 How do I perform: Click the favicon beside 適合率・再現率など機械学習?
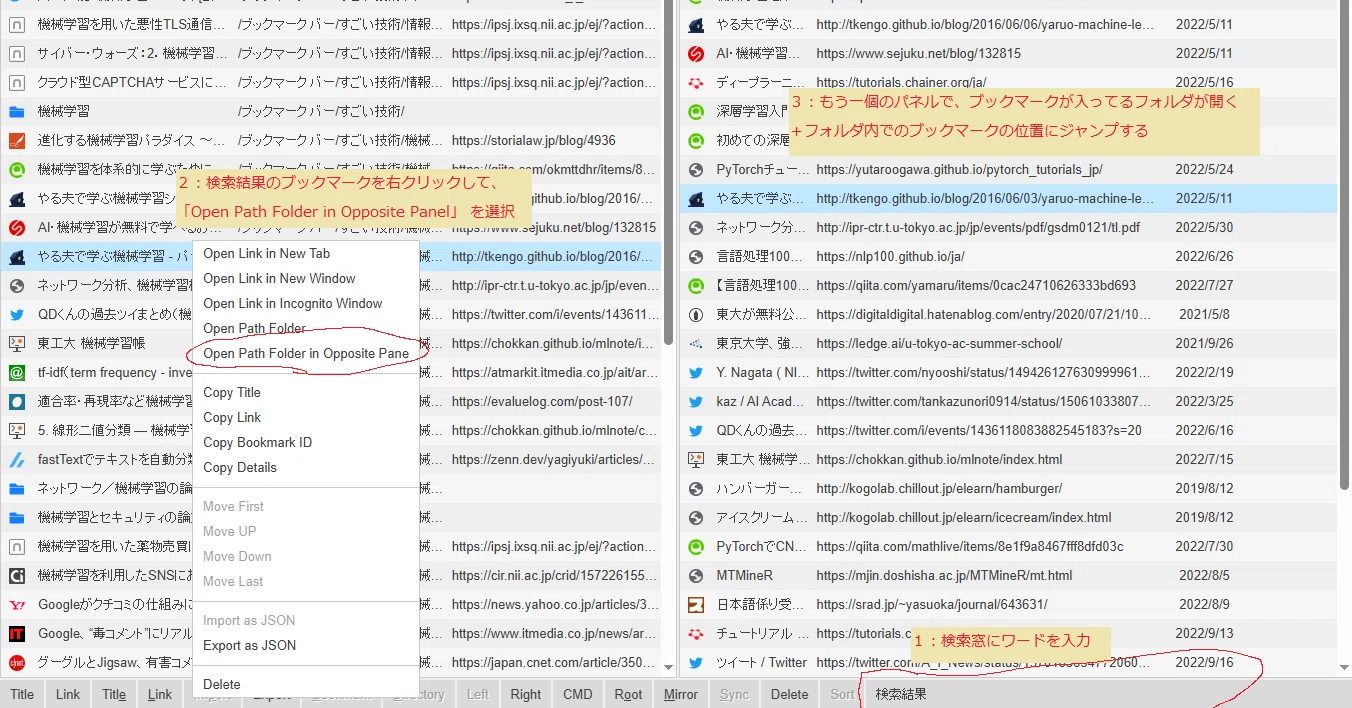16,401
